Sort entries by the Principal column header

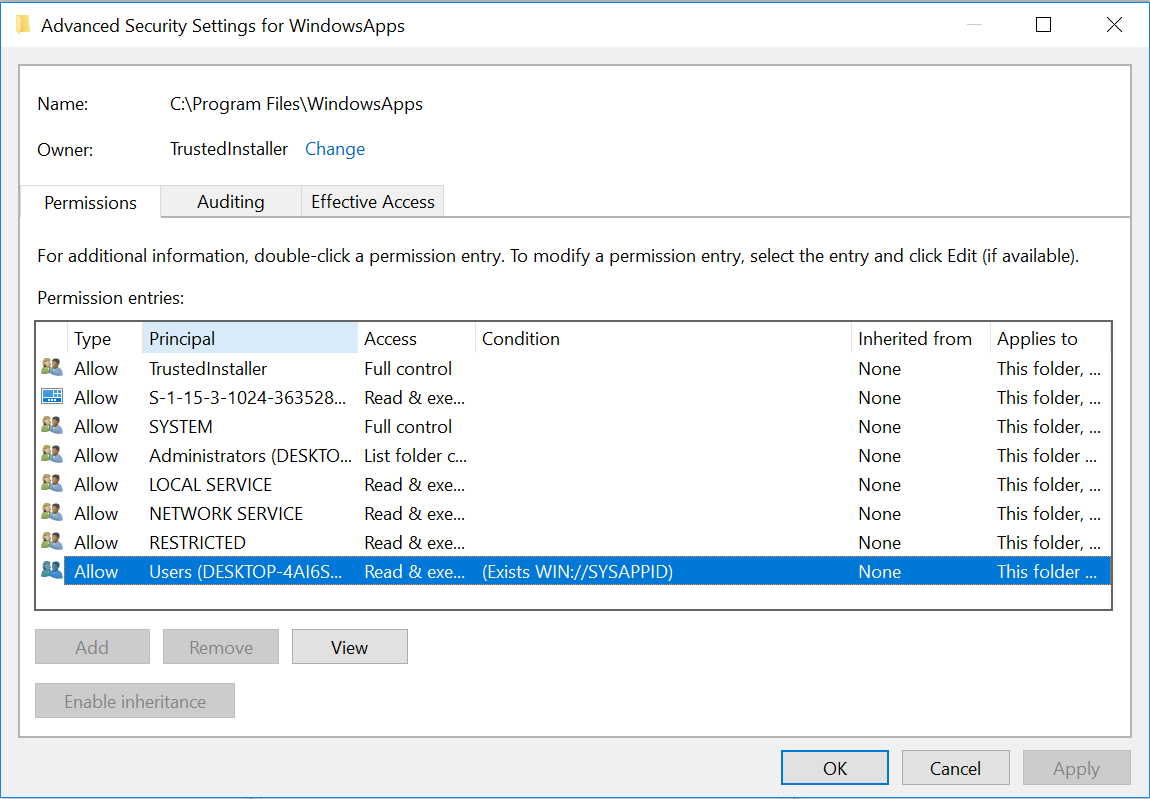click(249, 339)
